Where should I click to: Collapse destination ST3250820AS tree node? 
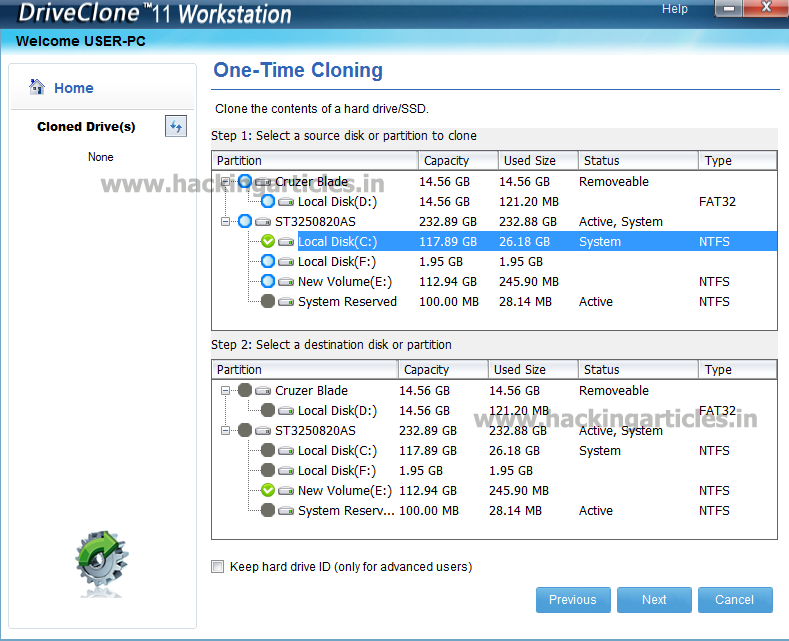click(x=225, y=431)
